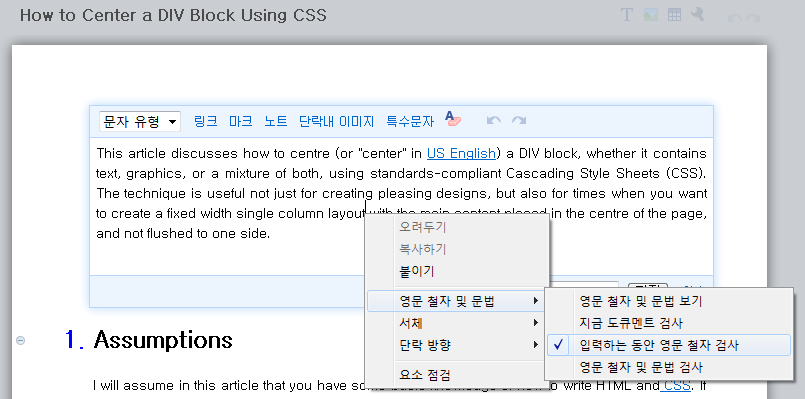This screenshot has height=399, width=805.
Task: Click the page-level undo arrow at top right
Action: click(x=735, y=17)
